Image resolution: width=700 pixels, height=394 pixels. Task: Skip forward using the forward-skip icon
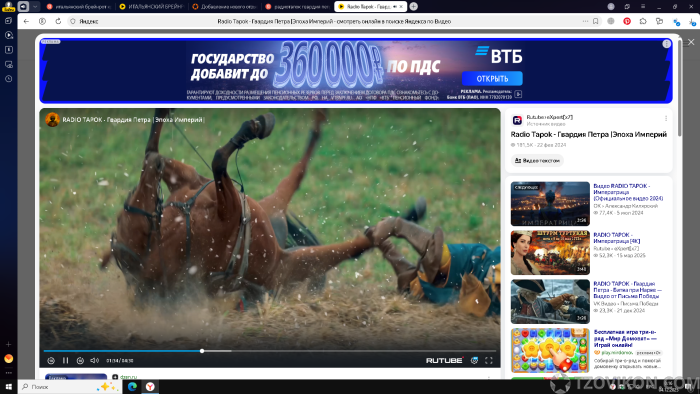[80, 361]
